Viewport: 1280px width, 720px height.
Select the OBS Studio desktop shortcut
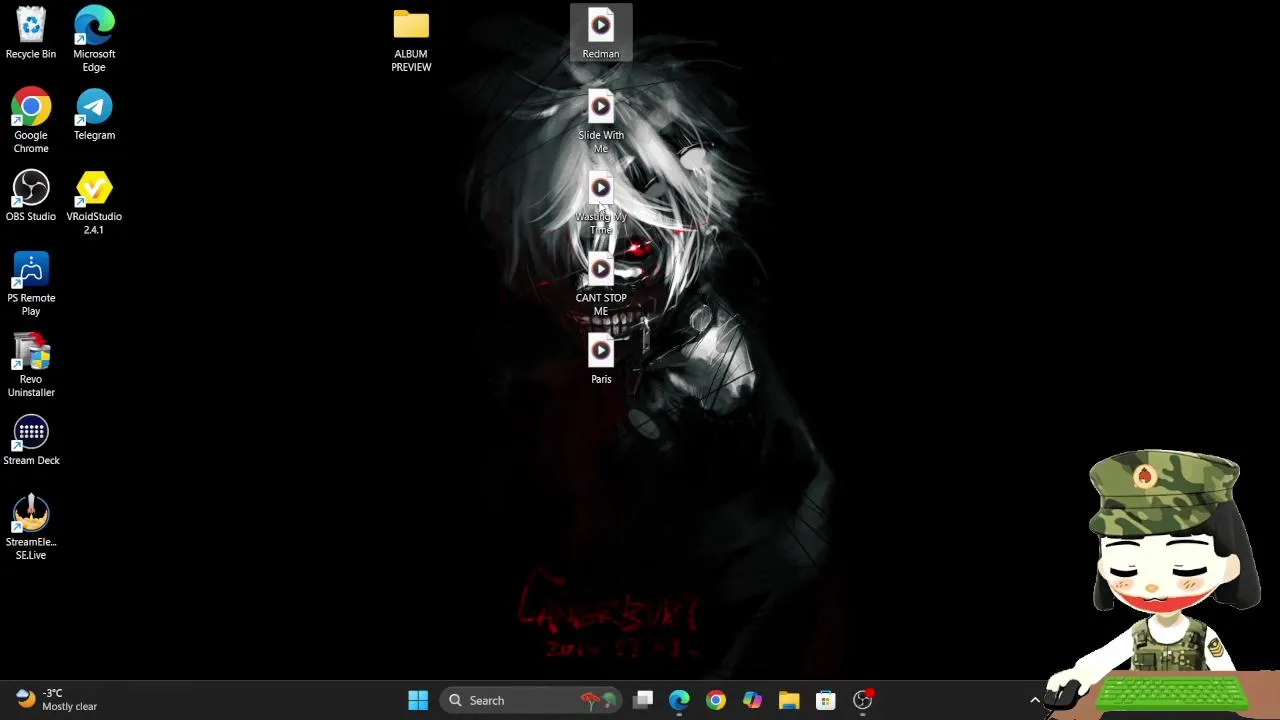(31, 196)
